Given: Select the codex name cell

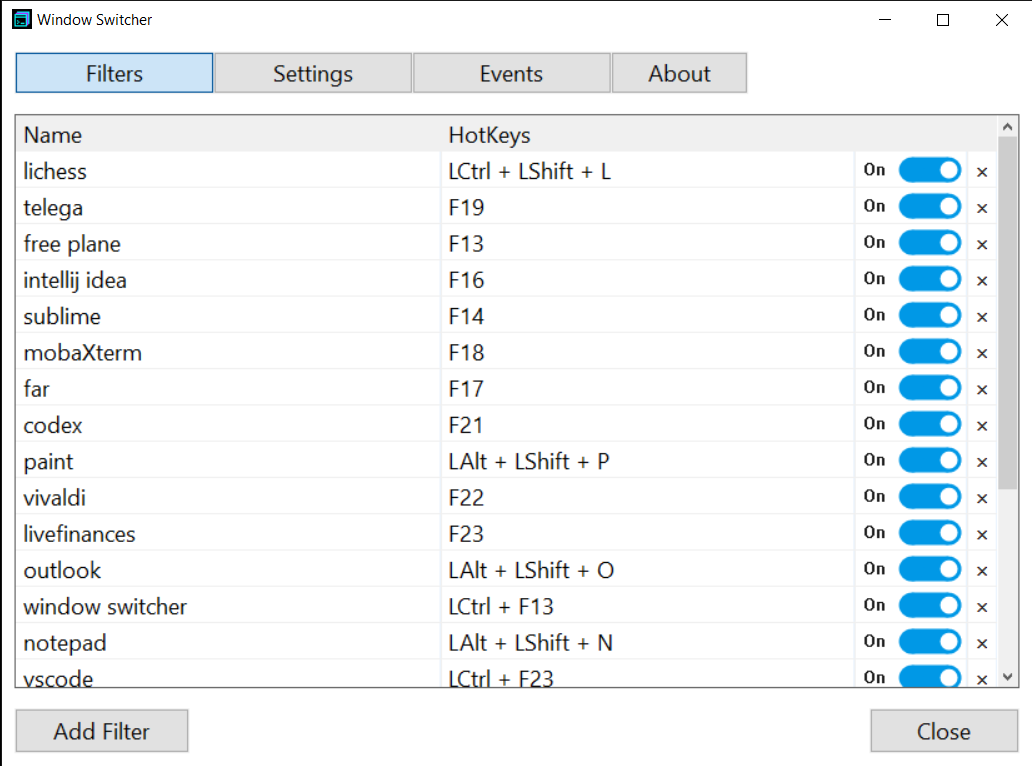Looking at the screenshot, I should pyautogui.click(x=228, y=425).
